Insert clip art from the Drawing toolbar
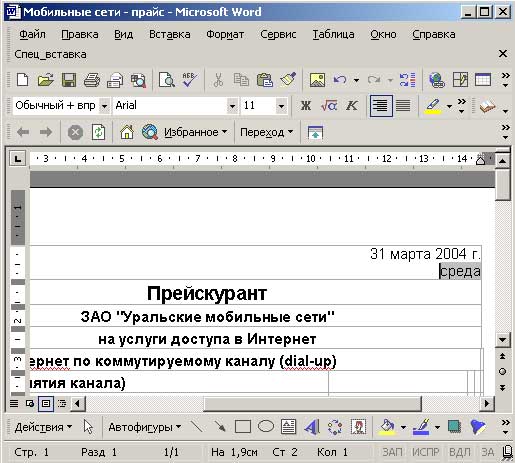Screen dimensions: 515x463 coord(358,426)
